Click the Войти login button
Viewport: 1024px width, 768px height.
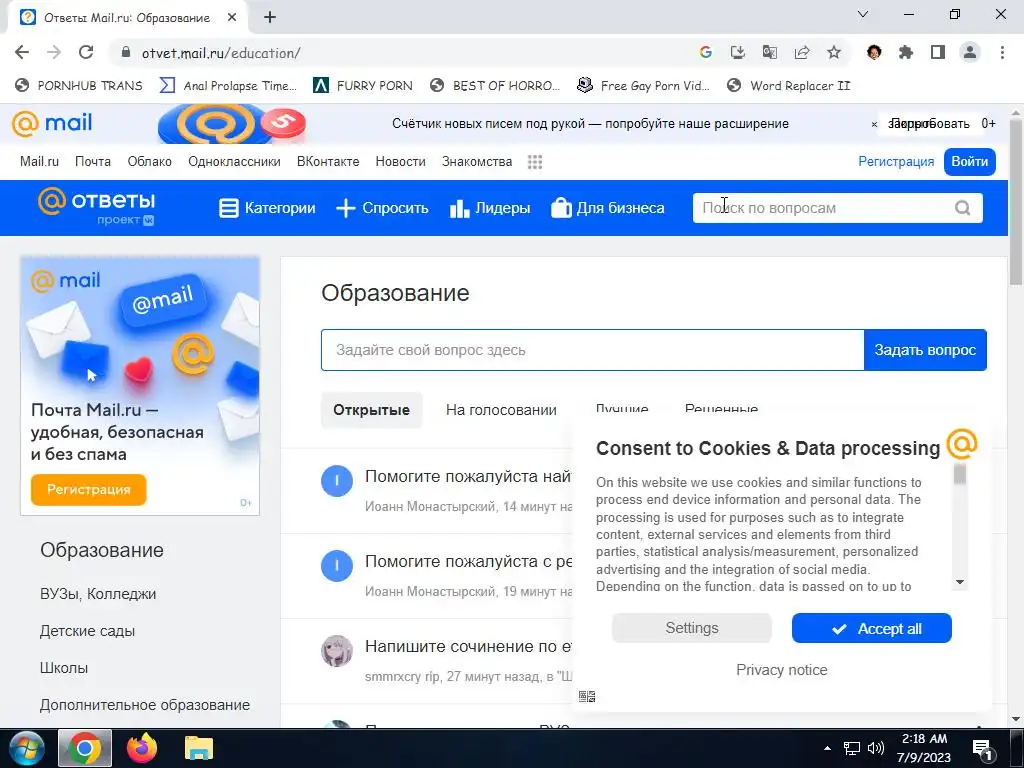click(969, 161)
